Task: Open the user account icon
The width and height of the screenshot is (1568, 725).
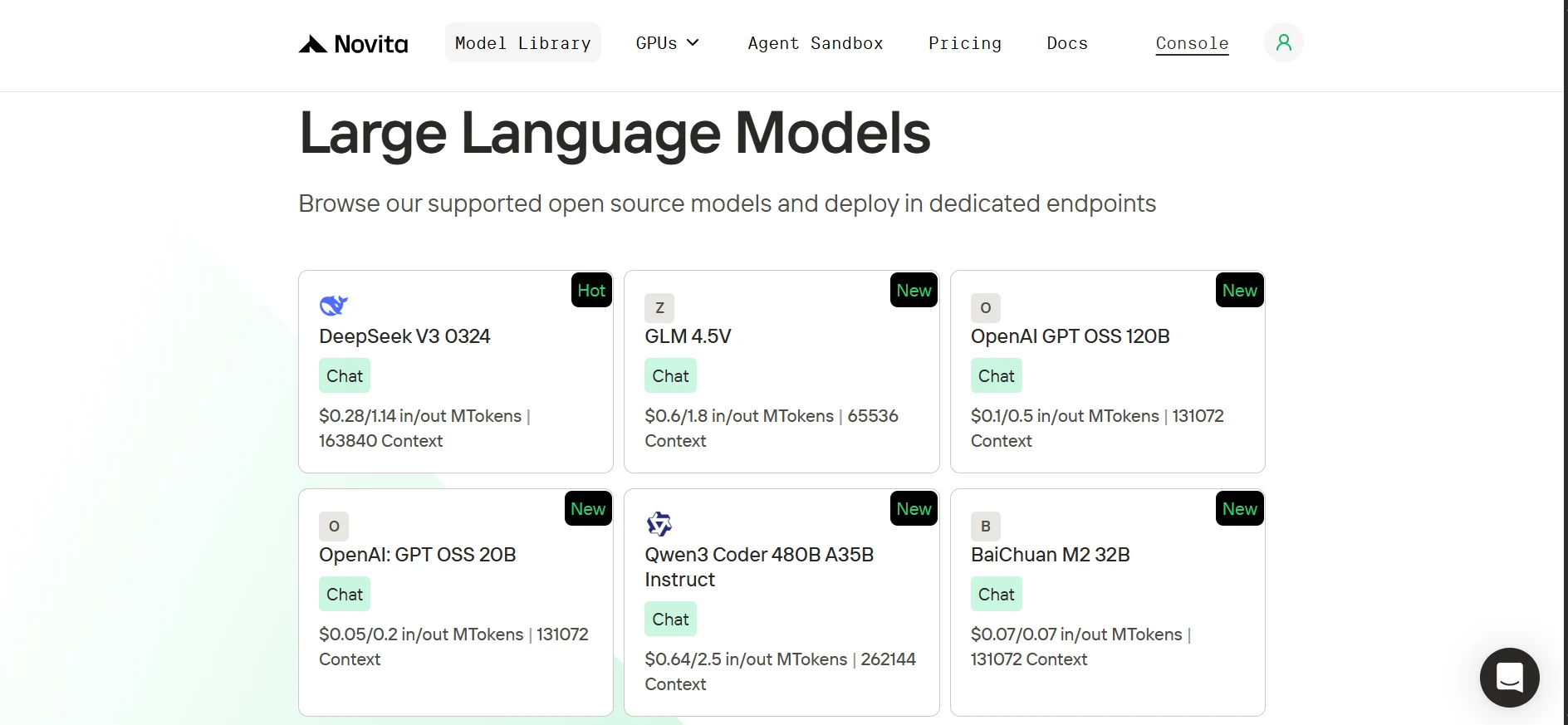Action: point(1283,42)
